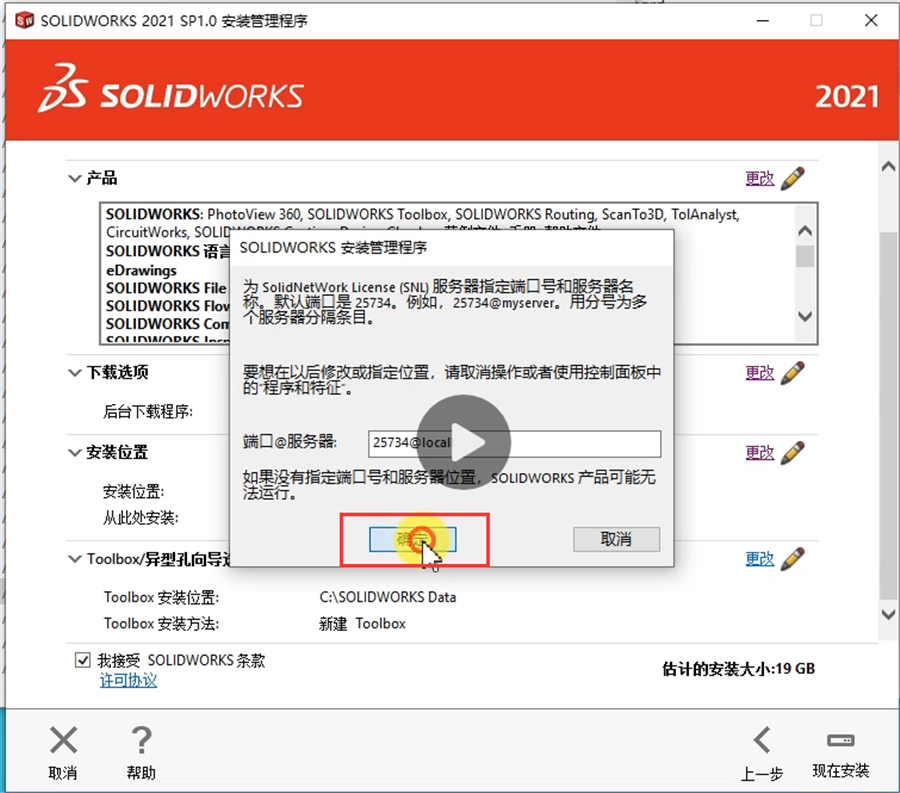Click the pencil icon beside 安装位置 更改
The width and height of the screenshot is (900, 793).
point(793,453)
